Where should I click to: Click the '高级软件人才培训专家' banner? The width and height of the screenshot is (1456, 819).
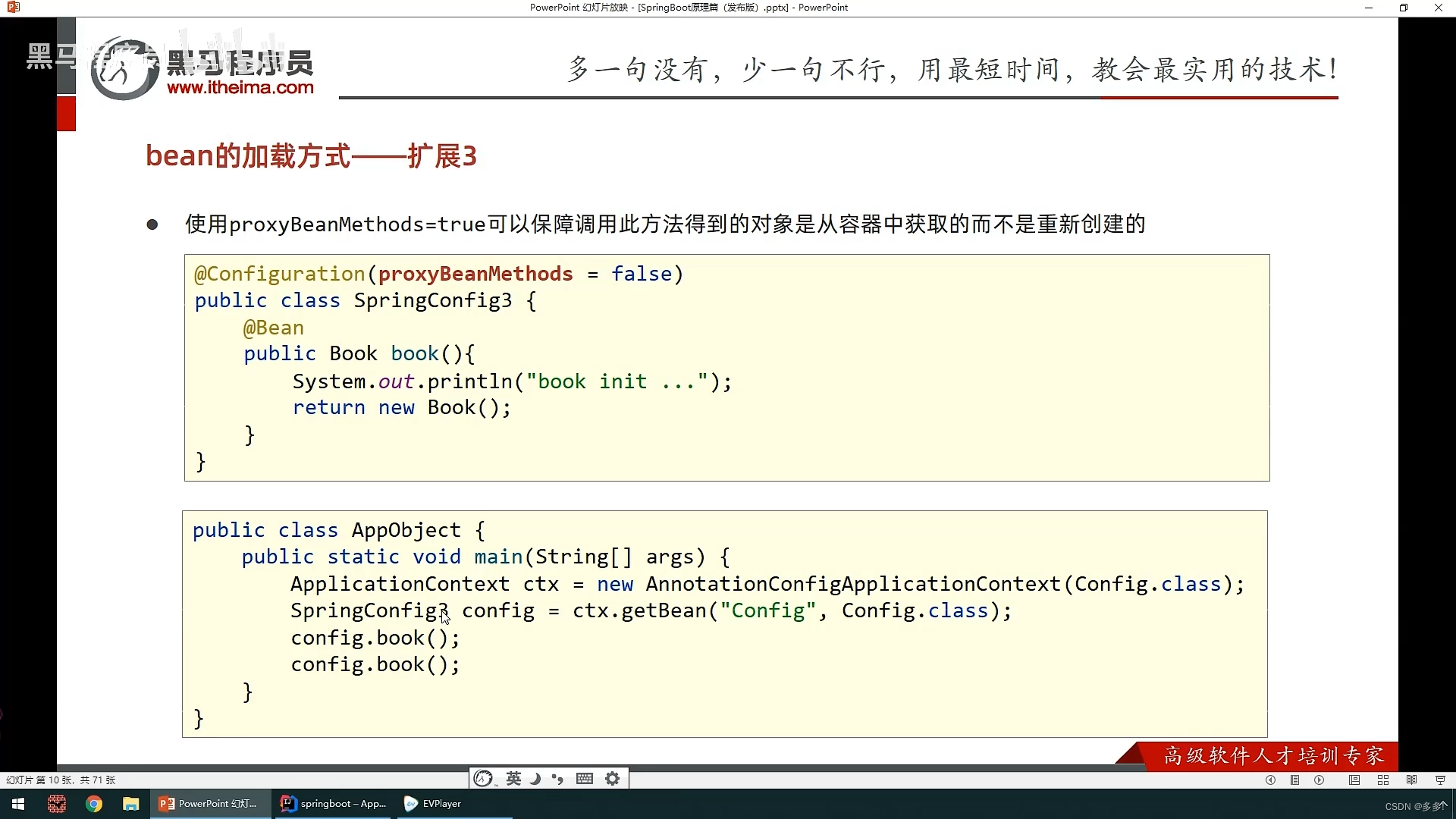(1274, 756)
